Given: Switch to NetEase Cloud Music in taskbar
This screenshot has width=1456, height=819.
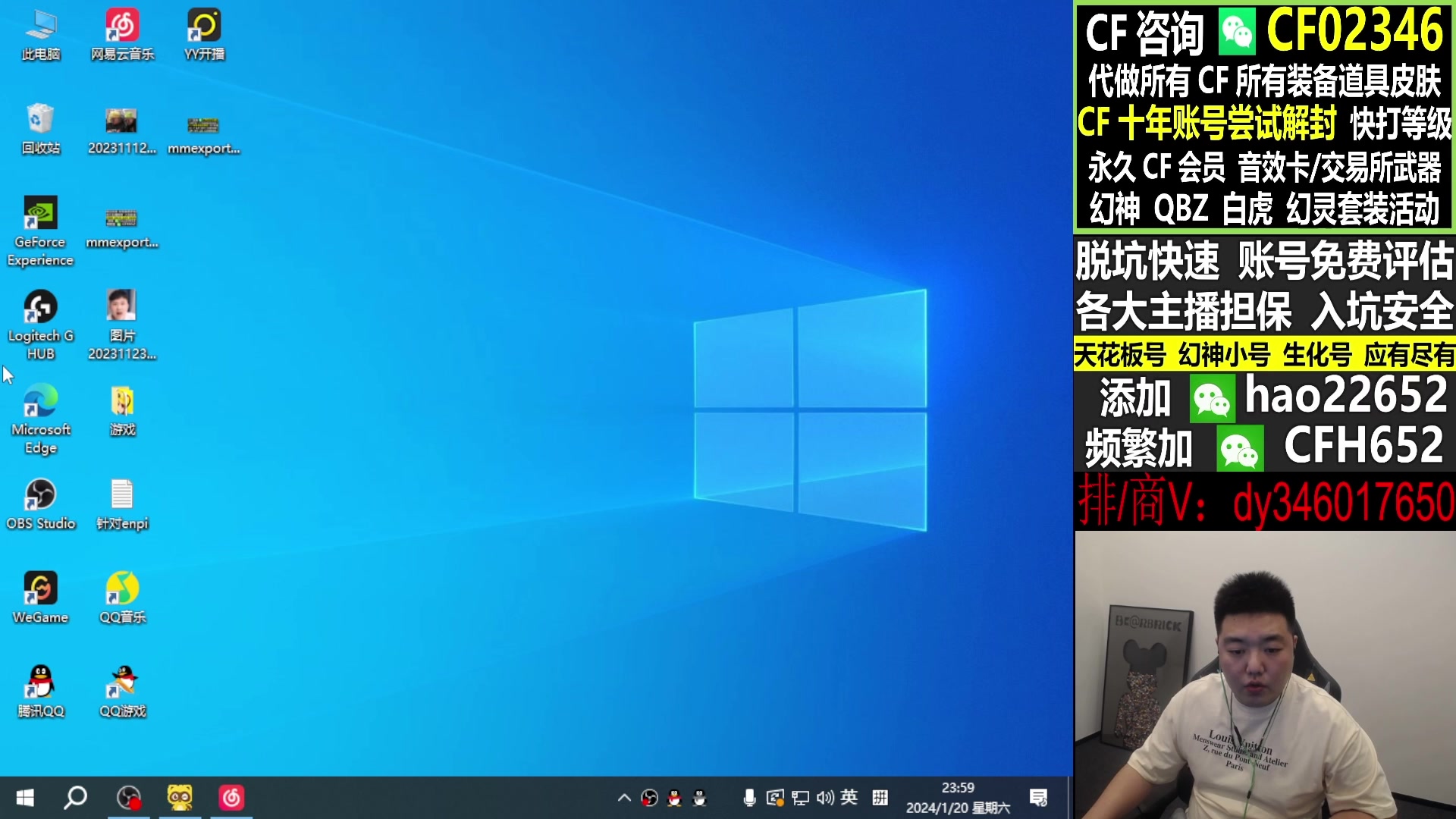Looking at the screenshot, I should [231, 798].
